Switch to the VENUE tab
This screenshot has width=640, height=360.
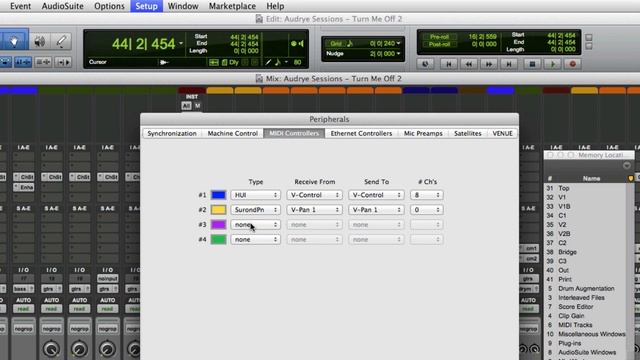click(502, 133)
